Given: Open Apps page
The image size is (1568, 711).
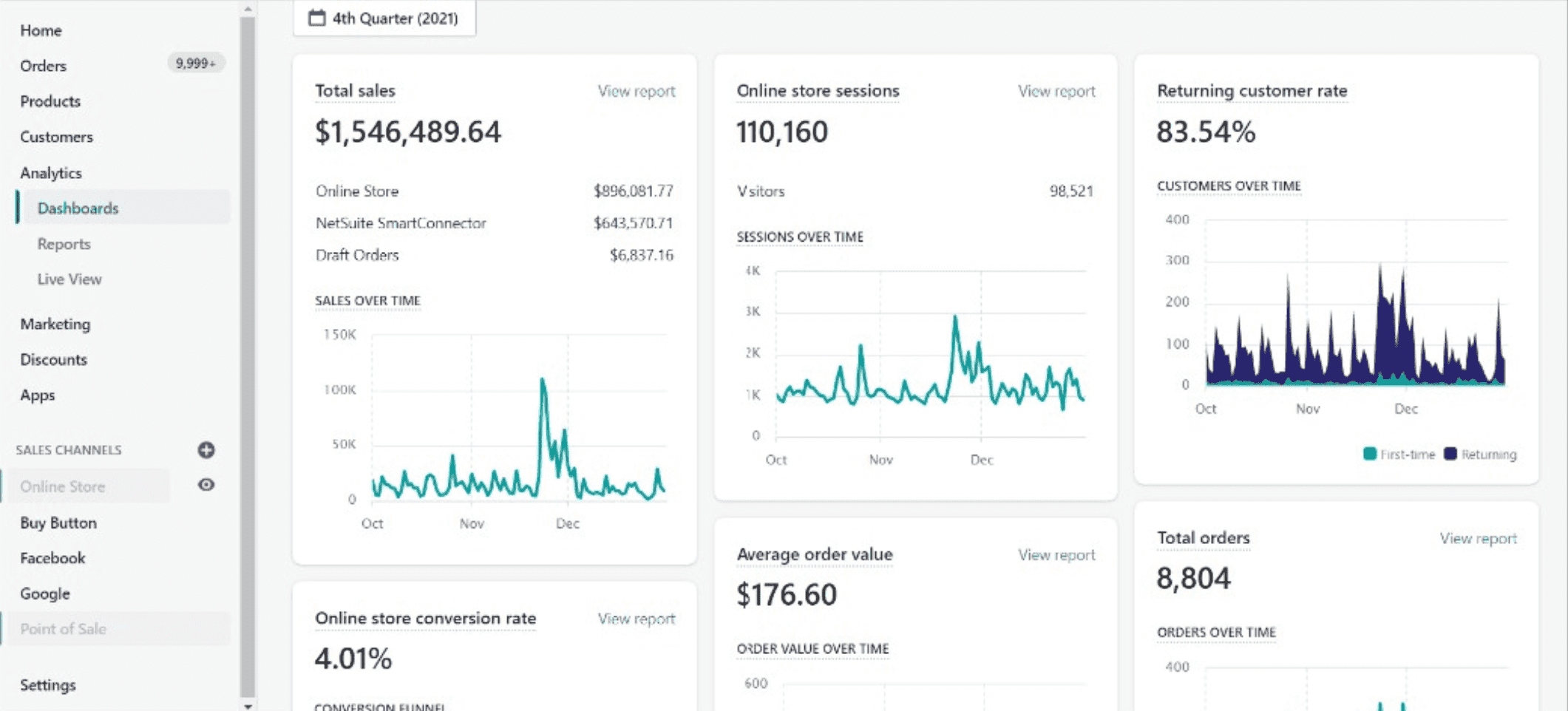Looking at the screenshot, I should [x=37, y=395].
